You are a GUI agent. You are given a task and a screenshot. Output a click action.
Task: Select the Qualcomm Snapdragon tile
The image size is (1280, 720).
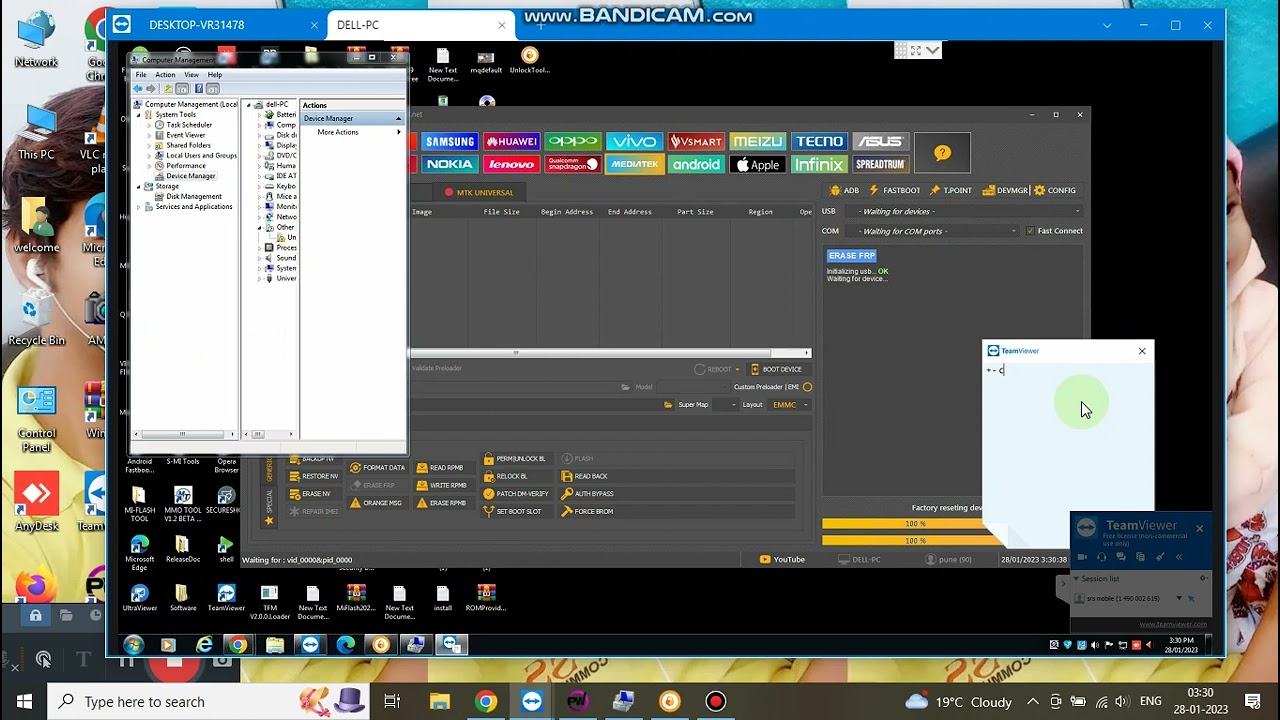[573, 164]
